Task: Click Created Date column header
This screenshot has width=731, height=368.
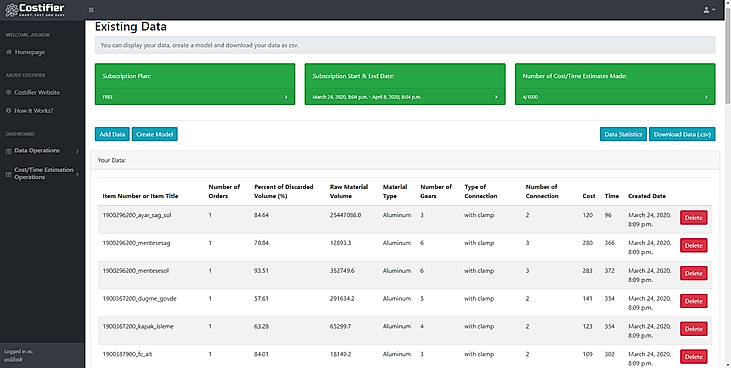Action: tap(647, 196)
